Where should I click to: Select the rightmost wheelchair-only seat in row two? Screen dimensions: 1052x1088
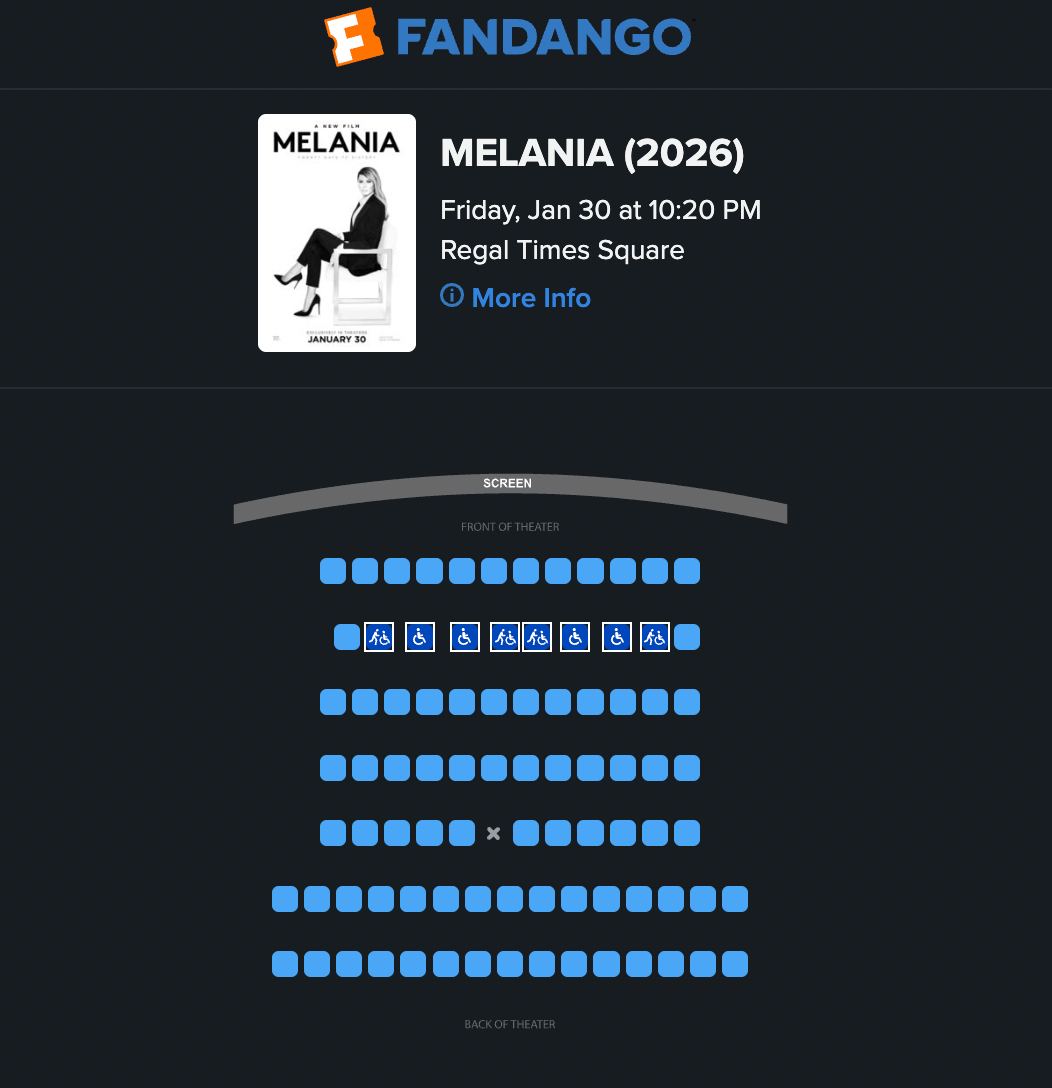[x=617, y=637]
